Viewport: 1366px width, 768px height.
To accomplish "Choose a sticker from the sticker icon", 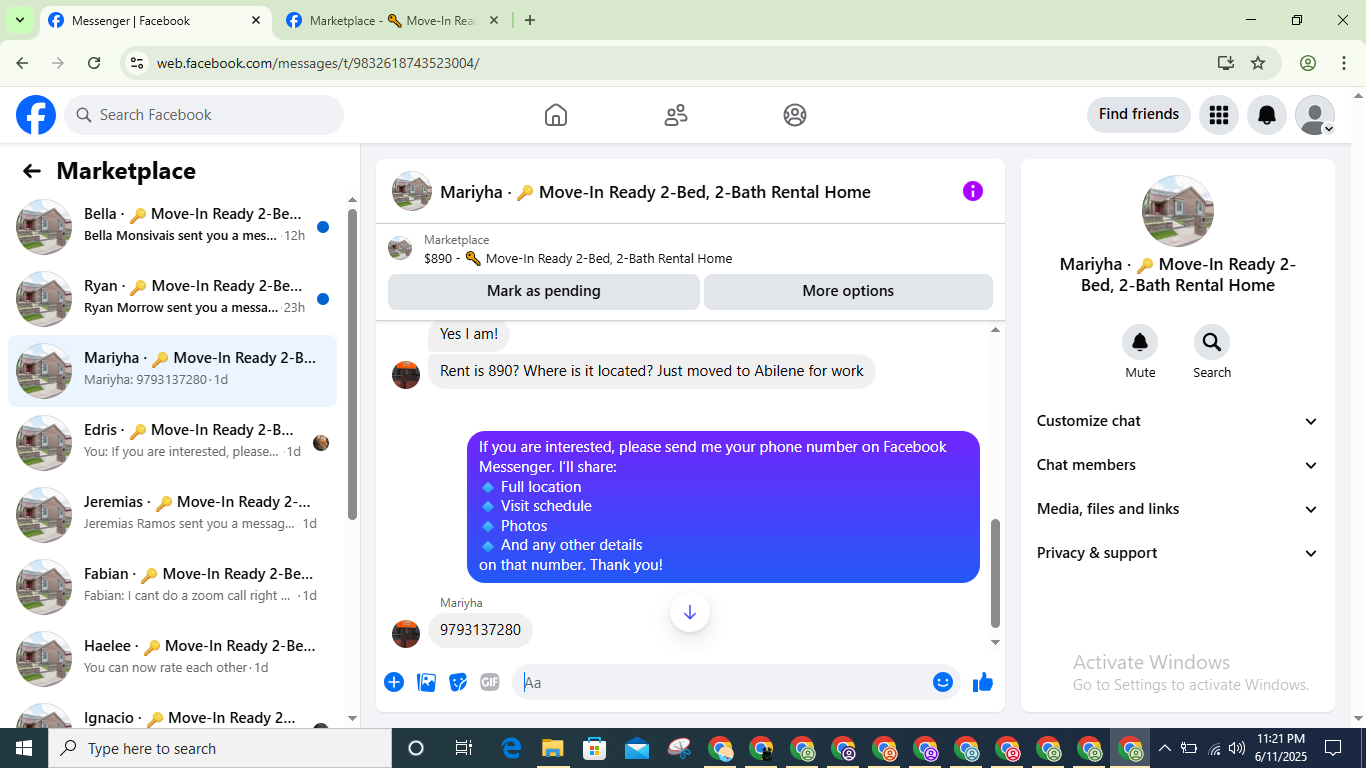I will [x=458, y=682].
